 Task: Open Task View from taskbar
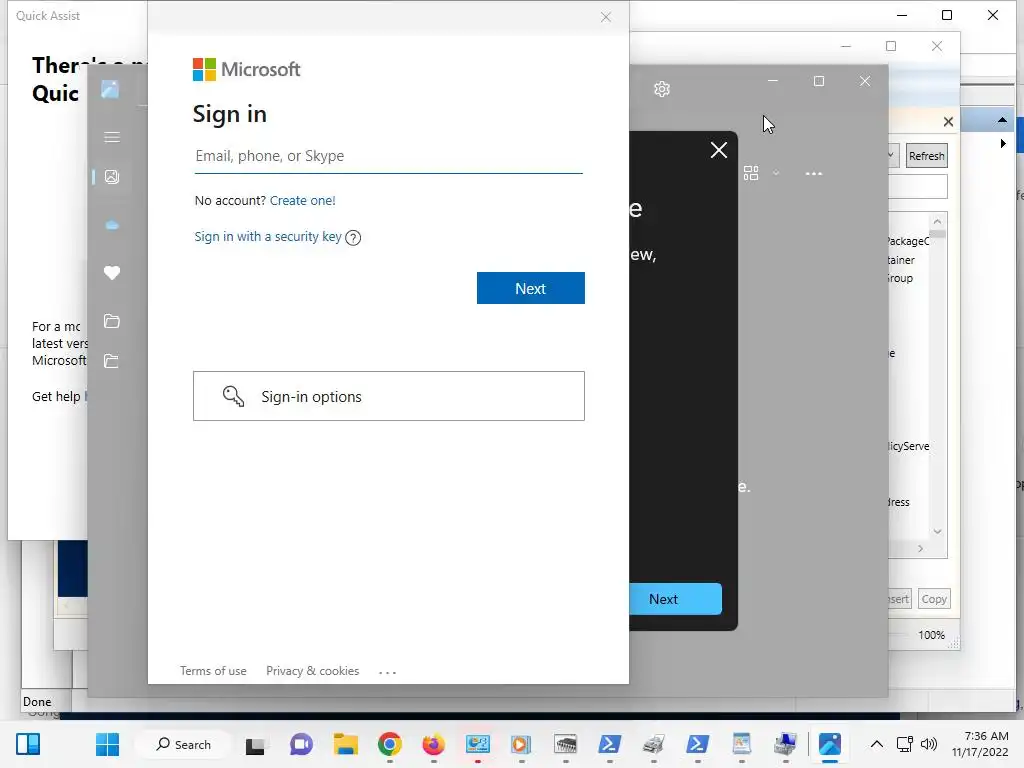coord(255,744)
